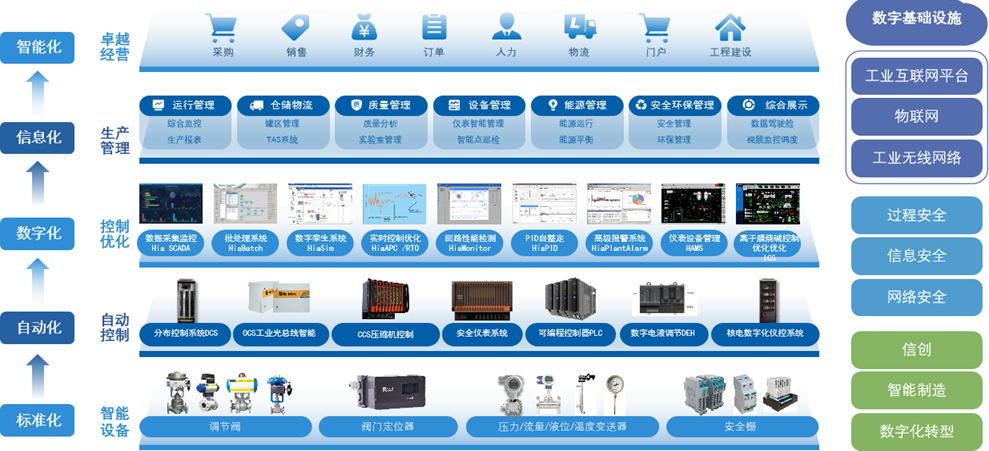Click the 采购 shopping cart icon
989x451 pixels.
click(x=222, y=27)
